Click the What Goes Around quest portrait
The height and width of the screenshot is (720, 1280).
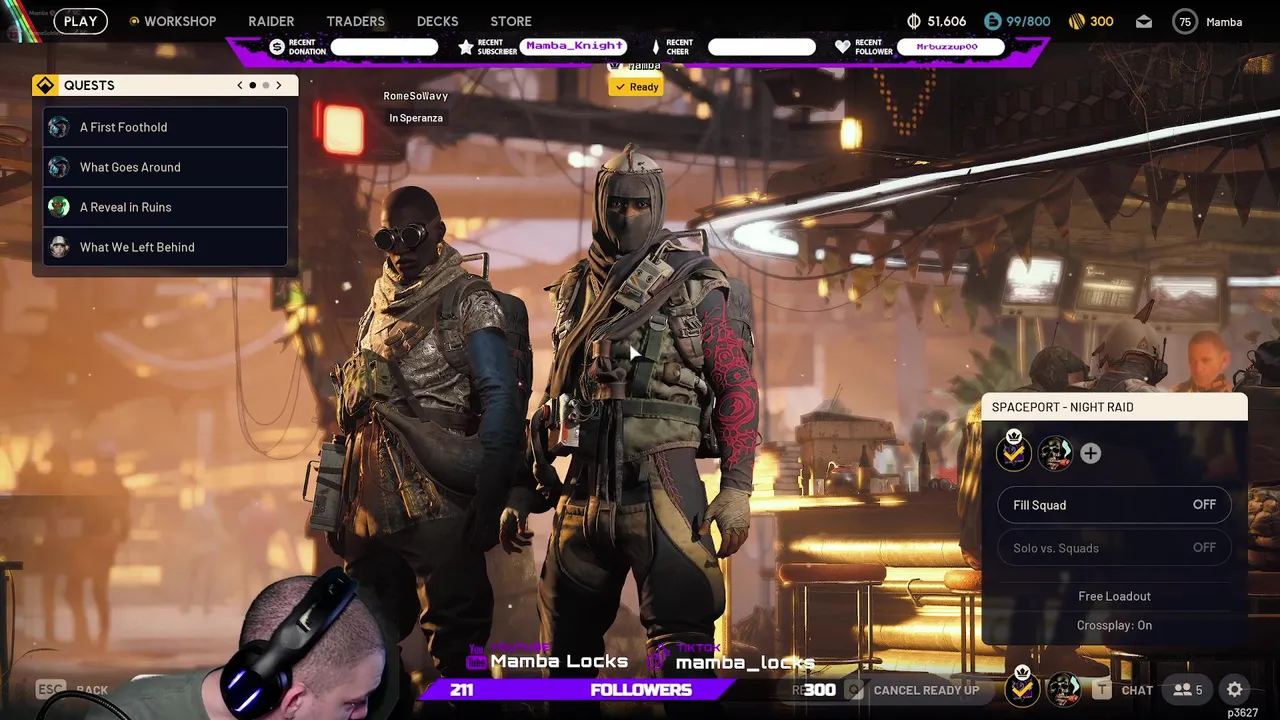[x=59, y=167]
